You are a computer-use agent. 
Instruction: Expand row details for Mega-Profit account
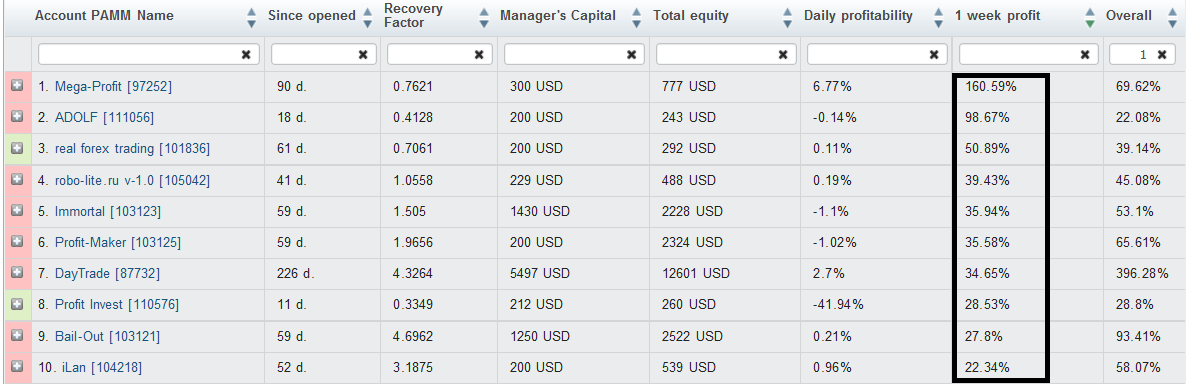[x=17, y=87]
